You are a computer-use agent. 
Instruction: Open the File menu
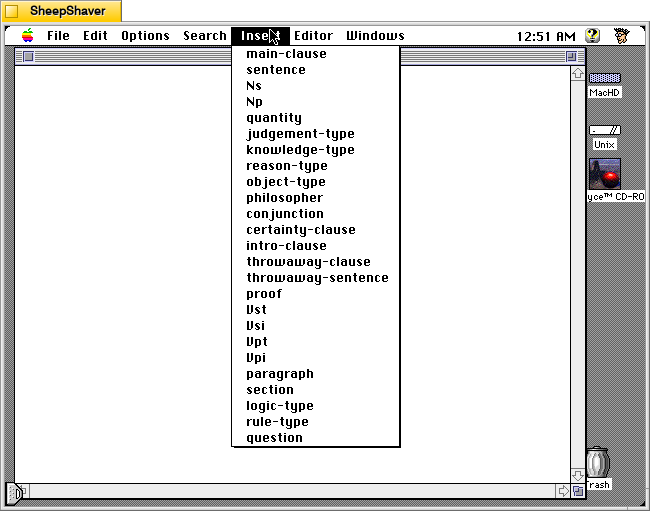click(58, 36)
